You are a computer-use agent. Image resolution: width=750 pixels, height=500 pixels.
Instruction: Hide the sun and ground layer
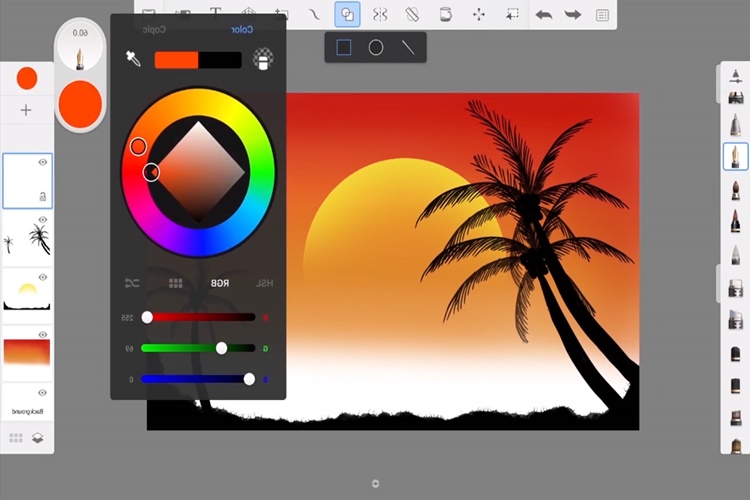[x=43, y=277]
